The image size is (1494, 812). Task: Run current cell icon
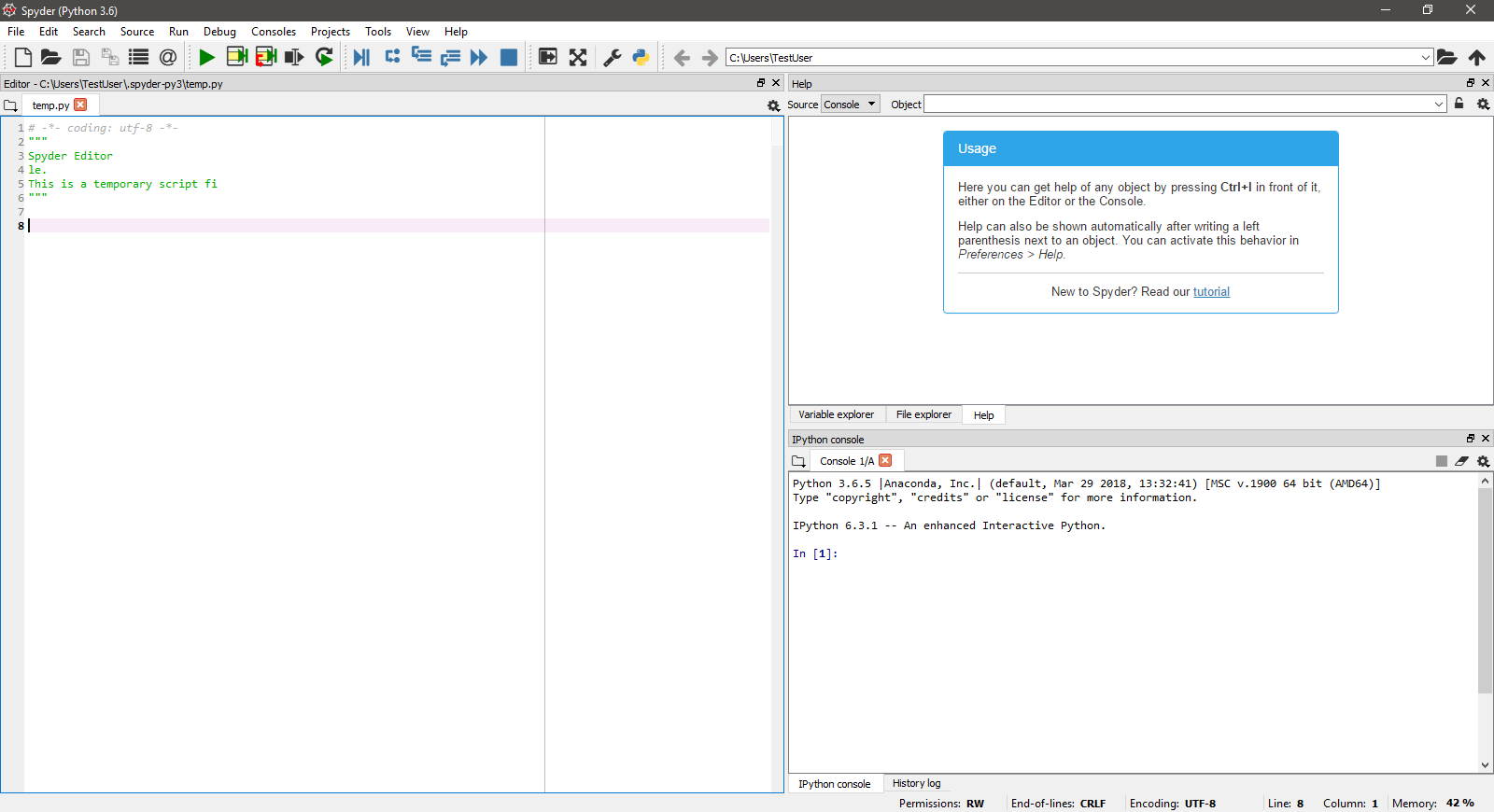click(237, 57)
